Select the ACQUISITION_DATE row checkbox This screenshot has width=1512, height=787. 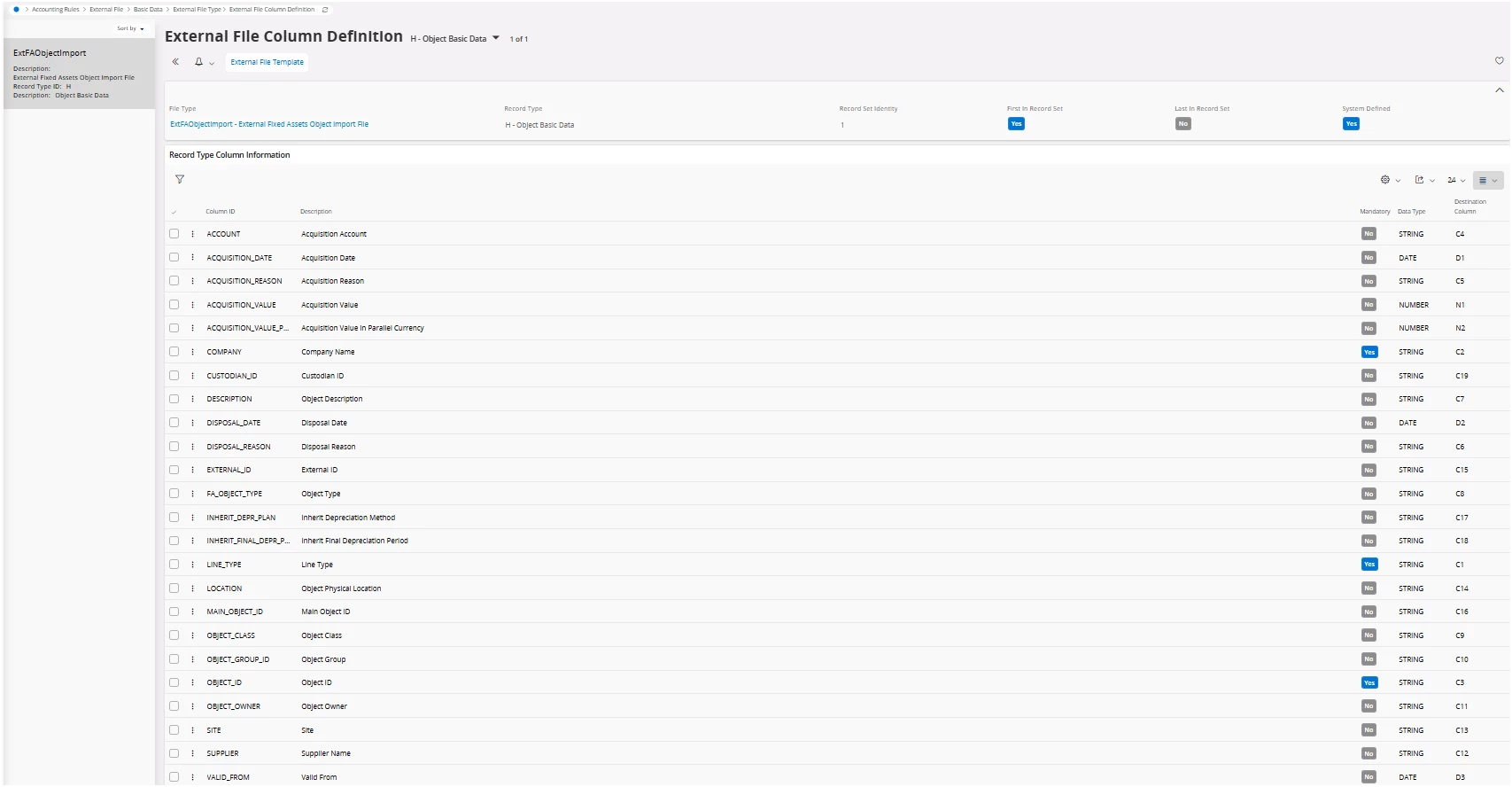click(174, 258)
